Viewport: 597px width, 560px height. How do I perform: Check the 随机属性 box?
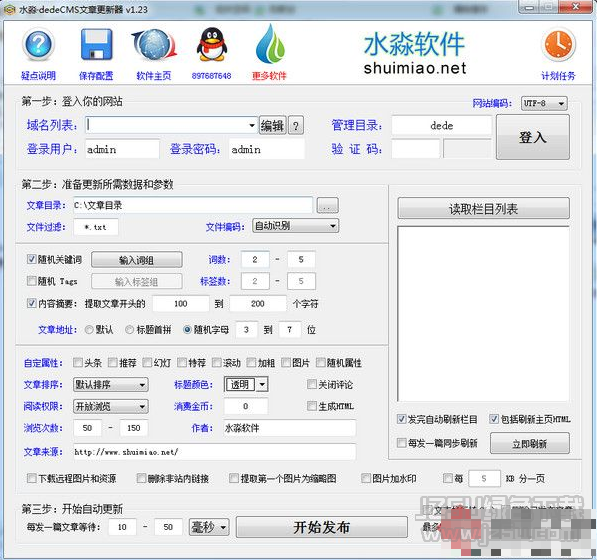(x=320, y=362)
